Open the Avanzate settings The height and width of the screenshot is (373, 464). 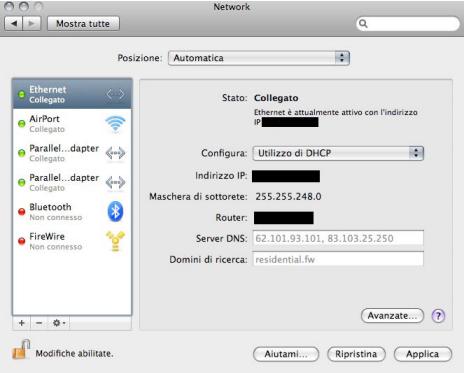click(392, 316)
